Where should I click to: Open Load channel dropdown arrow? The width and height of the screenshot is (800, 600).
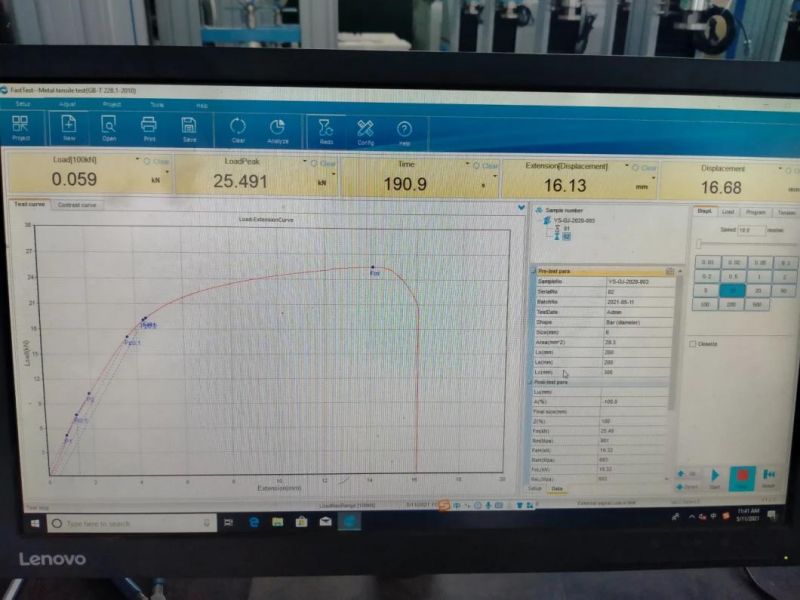coord(137,159)
